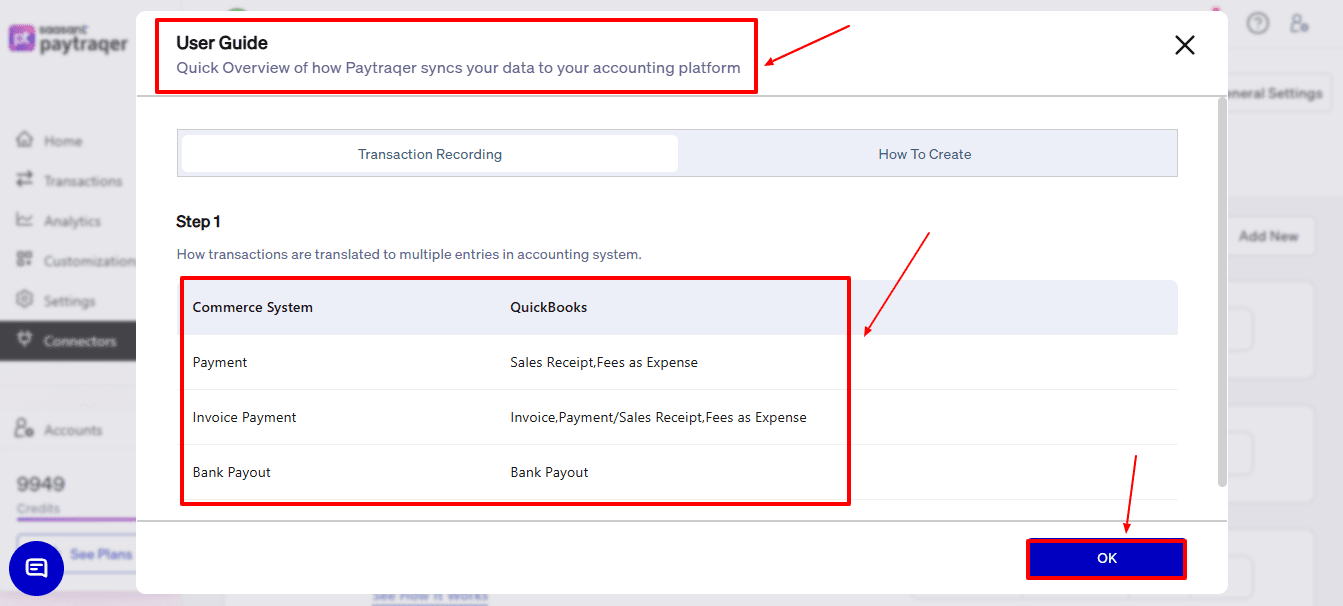The image size is (1343, 606).
Task: Open the user profile icon
Action: pos(1298,23)
